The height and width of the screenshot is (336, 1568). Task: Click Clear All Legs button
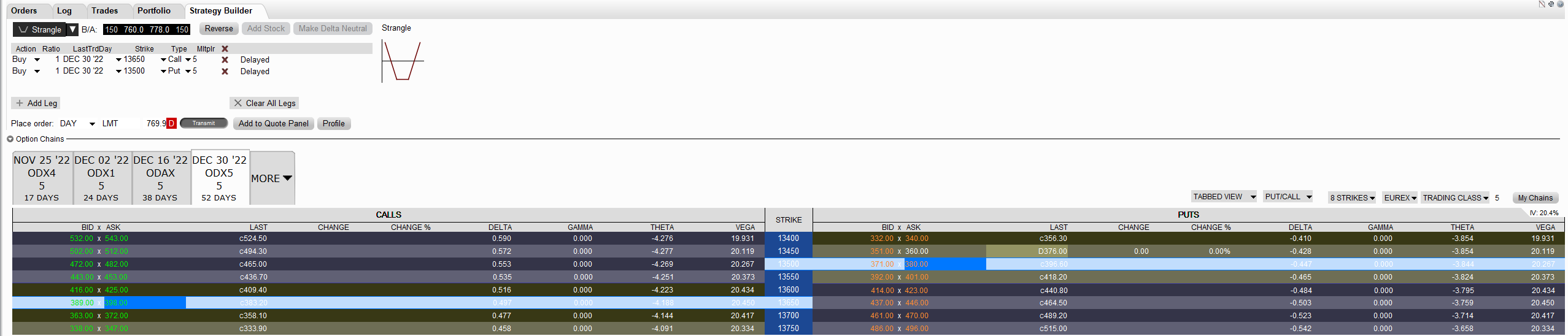[x=265, y=103]
